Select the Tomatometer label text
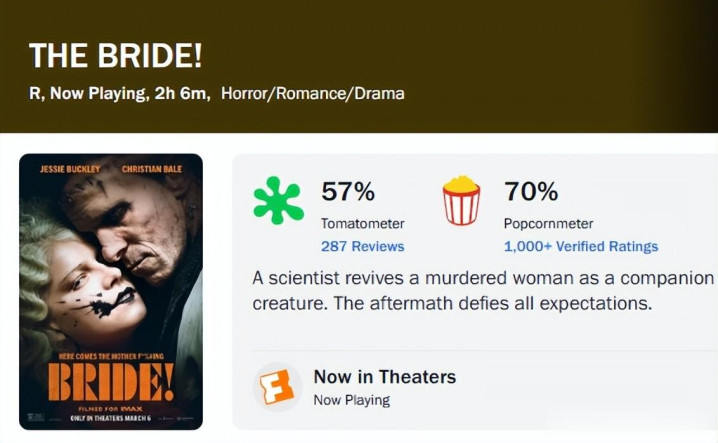 coord(361,223)
